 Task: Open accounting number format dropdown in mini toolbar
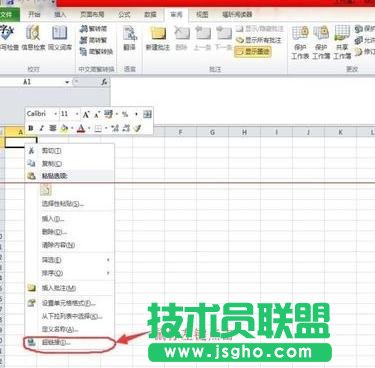click(x=117, y=115)
